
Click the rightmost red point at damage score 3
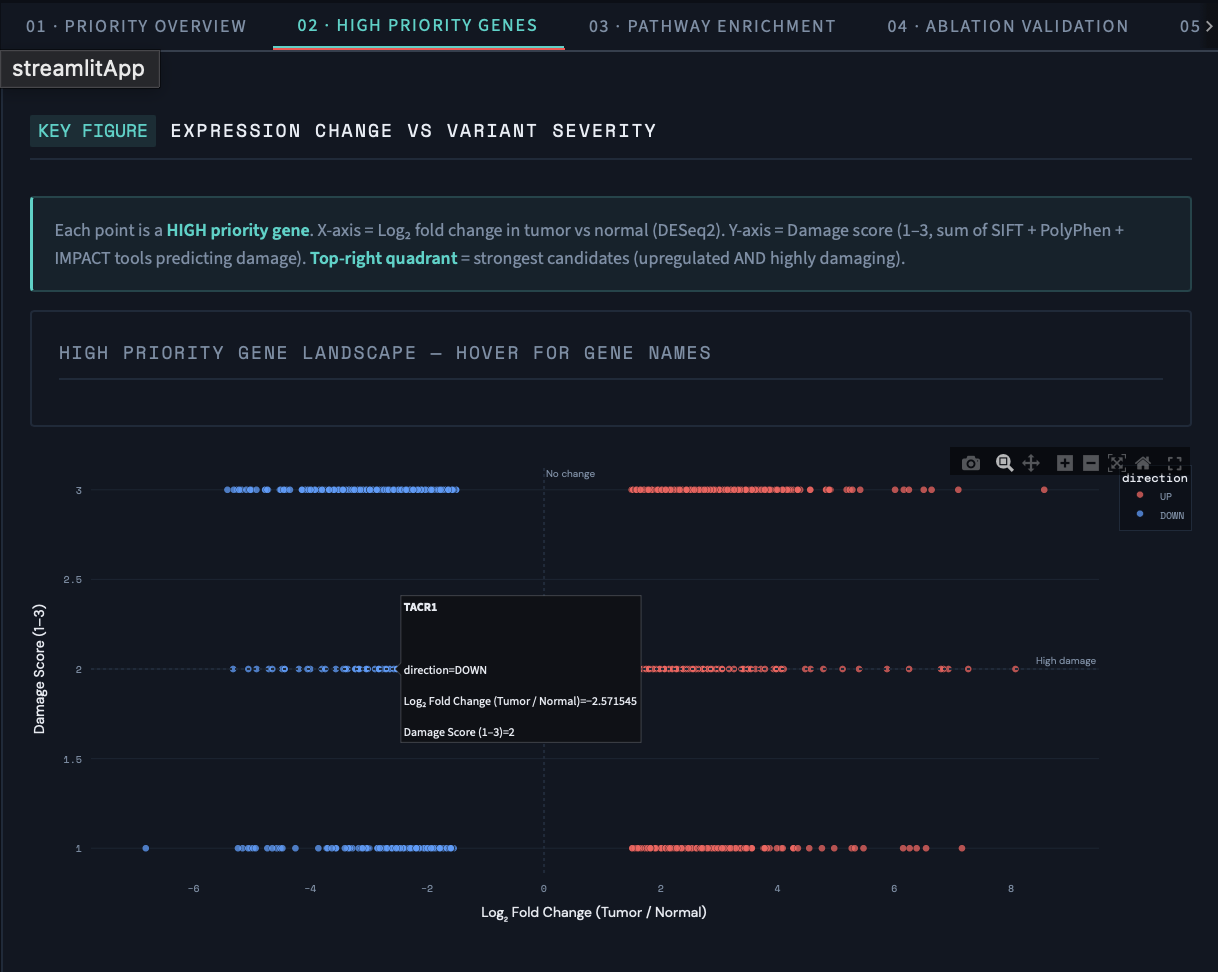1044,490
